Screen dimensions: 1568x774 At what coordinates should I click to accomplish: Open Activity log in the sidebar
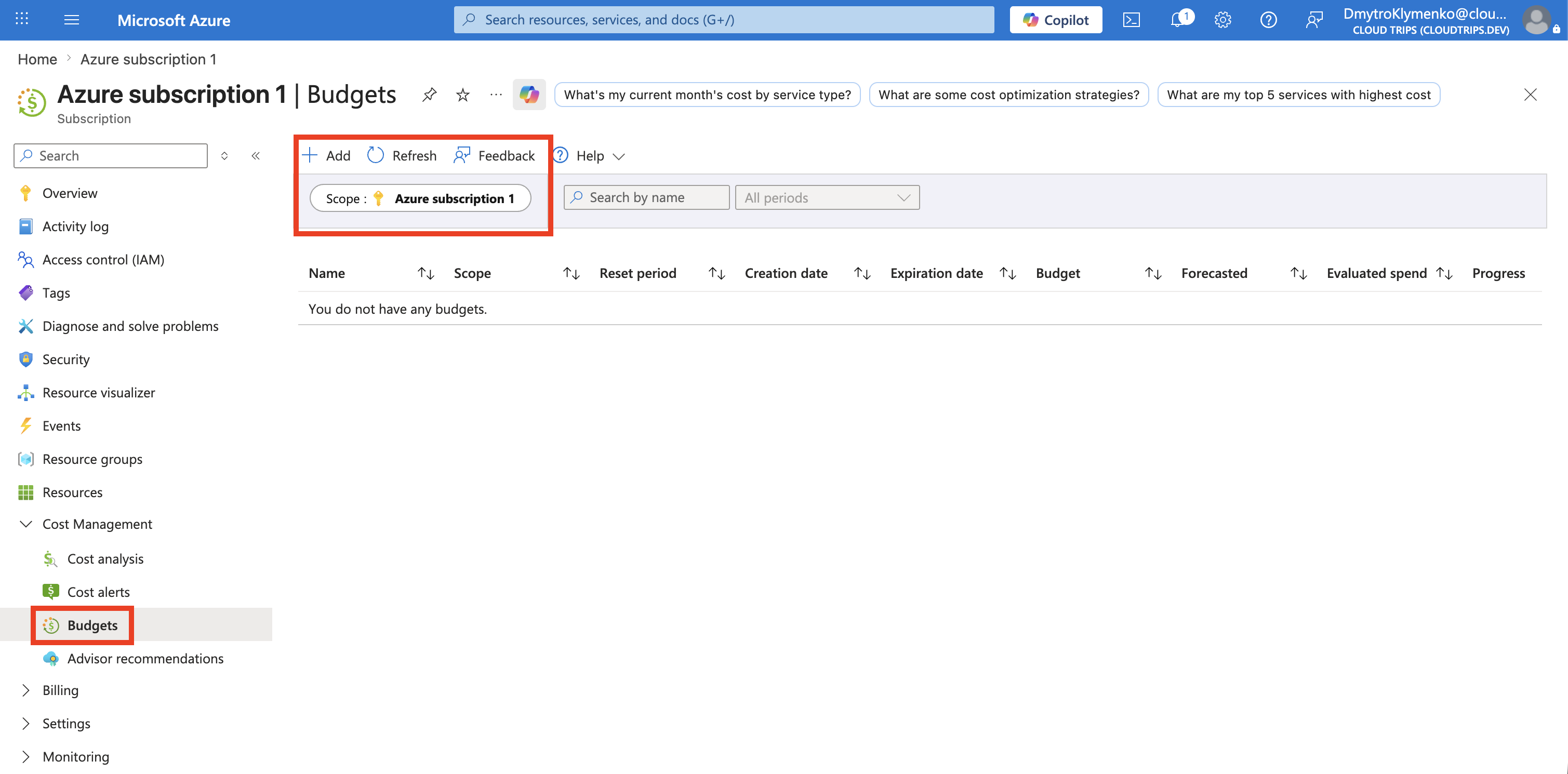[x=75, y=226]
